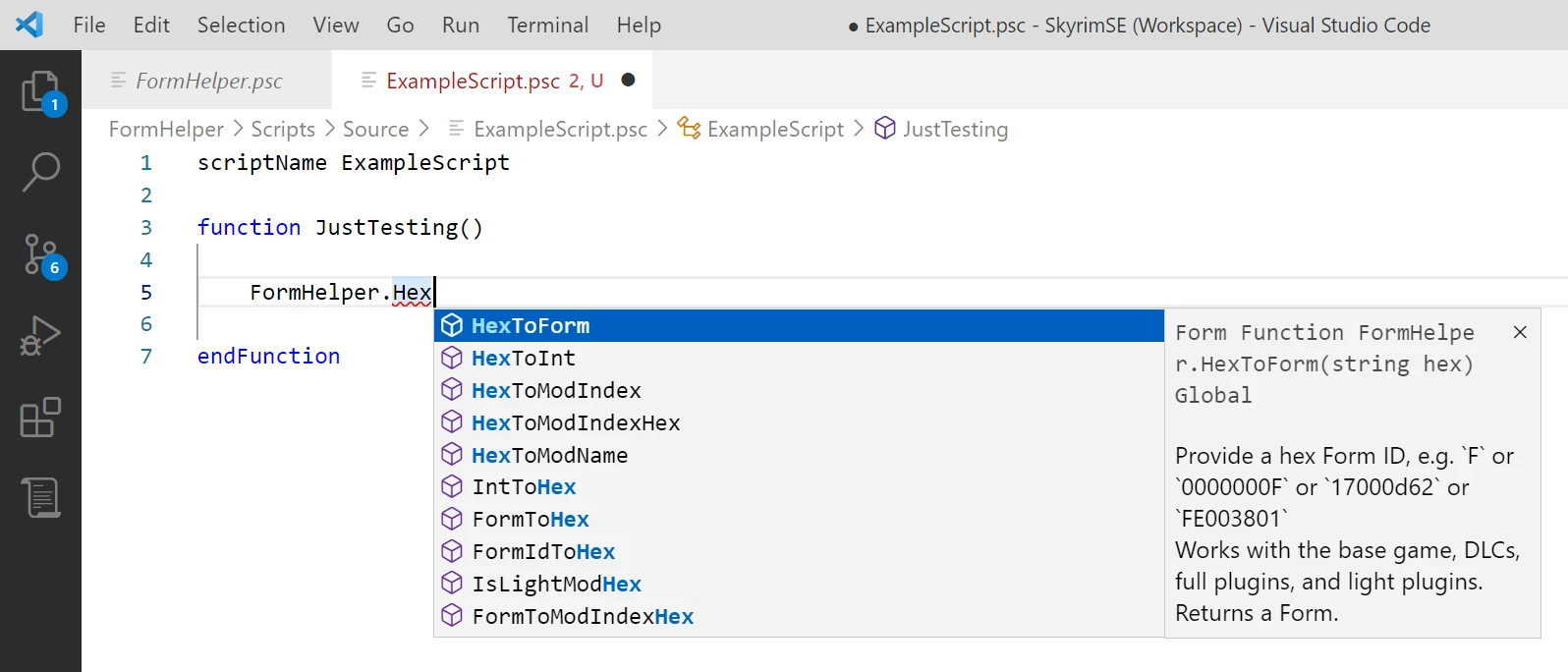
Task: Open the Run and Debug view
Action: pyautogui.click(x=40, y=335)
